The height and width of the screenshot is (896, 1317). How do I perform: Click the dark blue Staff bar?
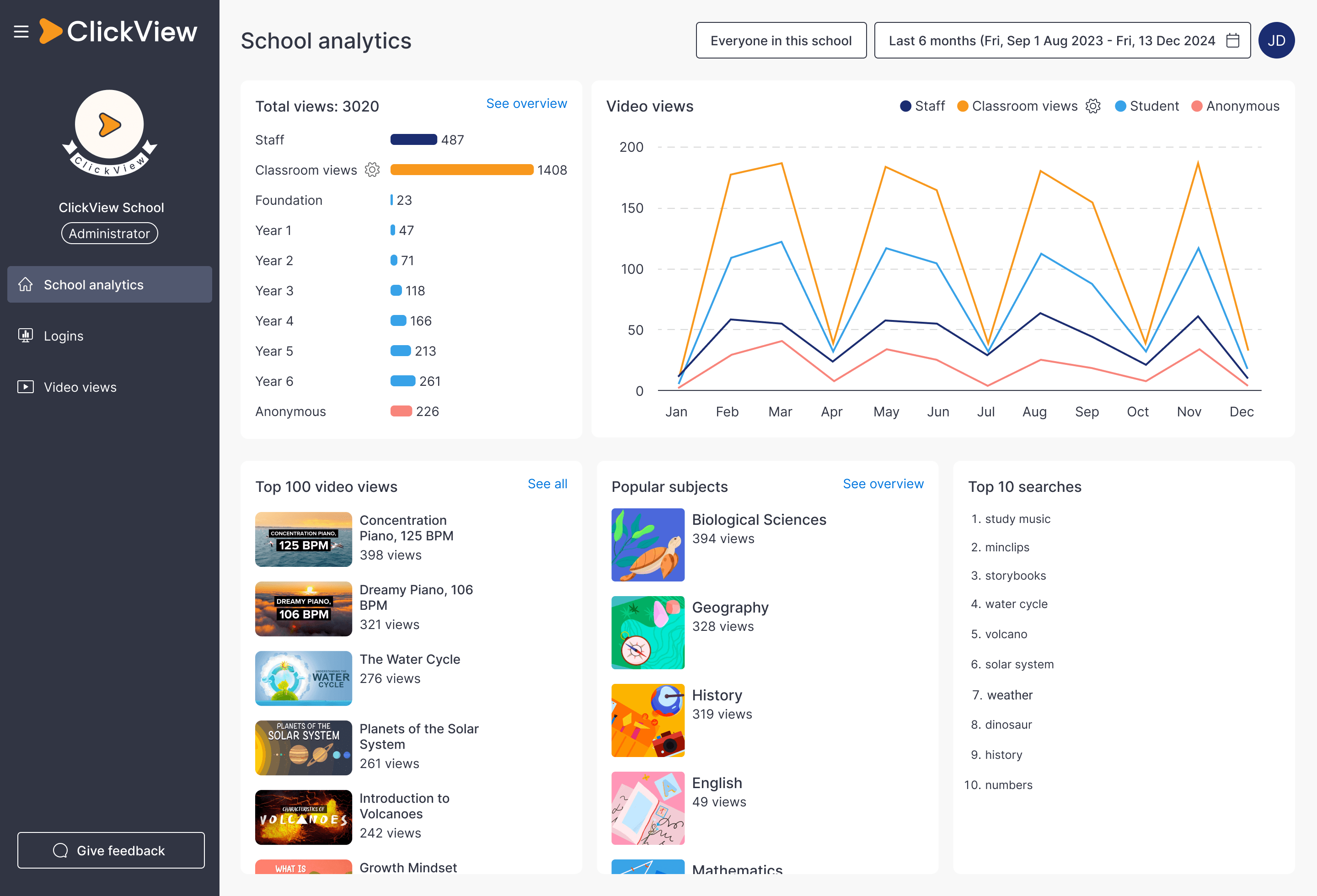pos(414,139)
